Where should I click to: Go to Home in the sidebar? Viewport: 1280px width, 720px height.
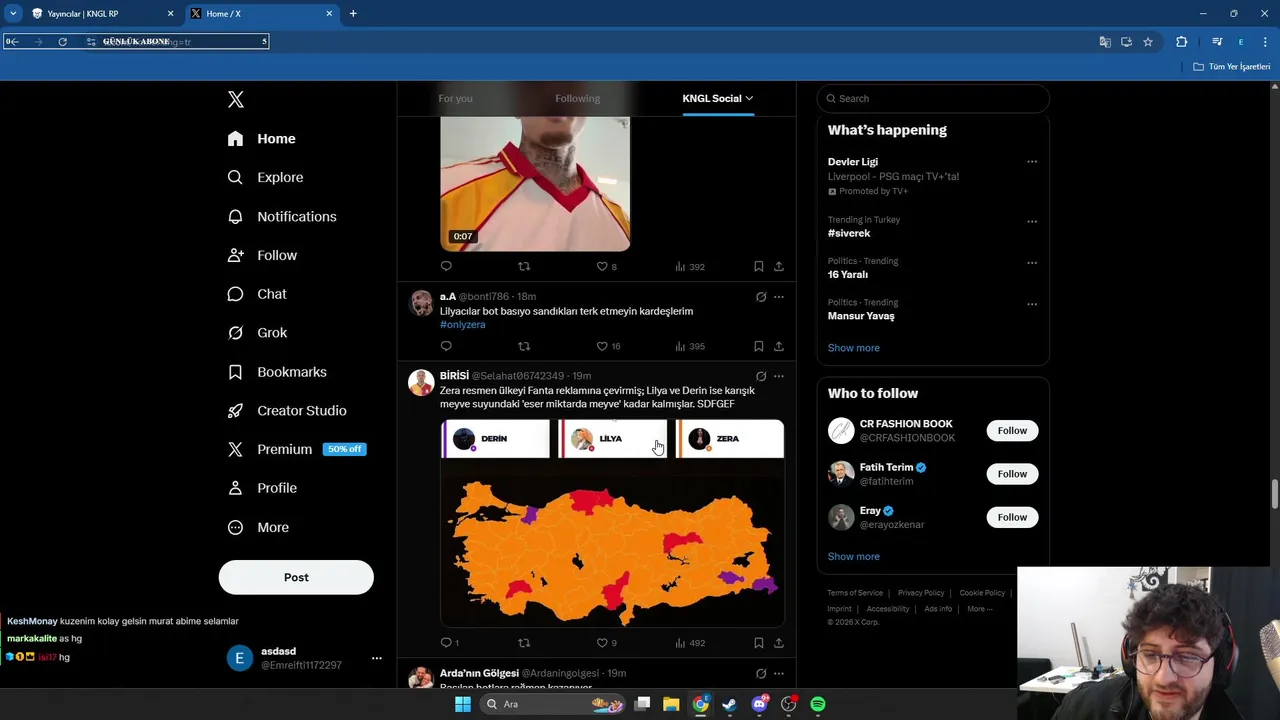pos(262,139)
